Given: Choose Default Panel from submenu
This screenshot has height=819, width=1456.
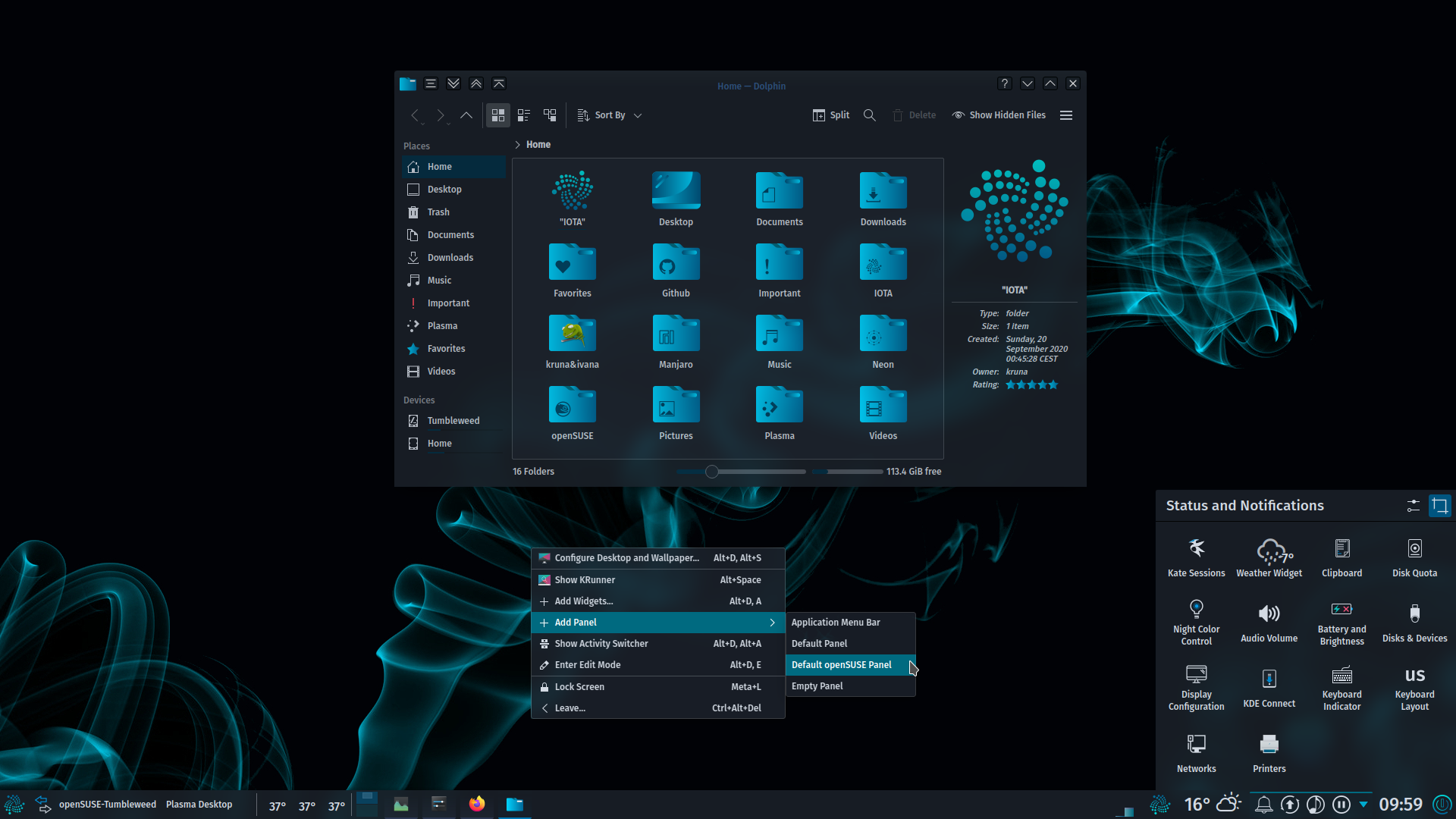Looking at the screenshot, I should [x=850, y=644].
